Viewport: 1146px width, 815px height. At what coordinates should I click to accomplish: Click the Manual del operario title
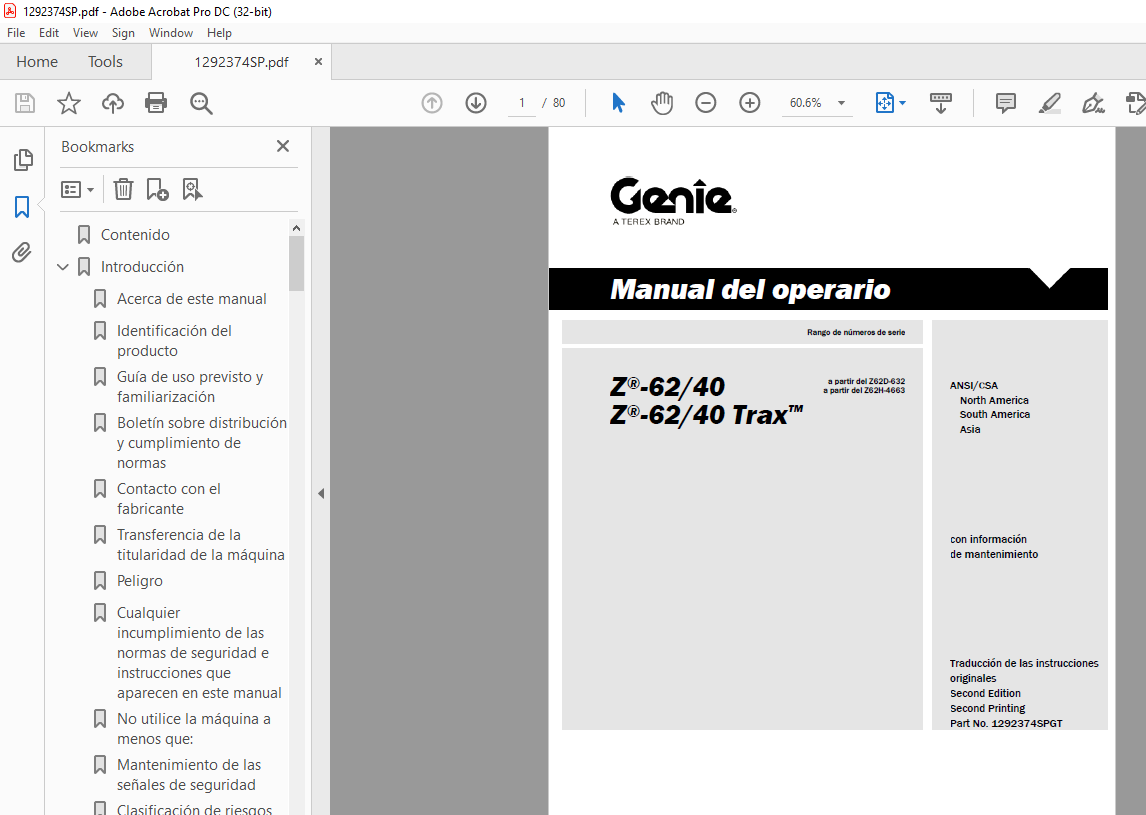coord(750,289)
